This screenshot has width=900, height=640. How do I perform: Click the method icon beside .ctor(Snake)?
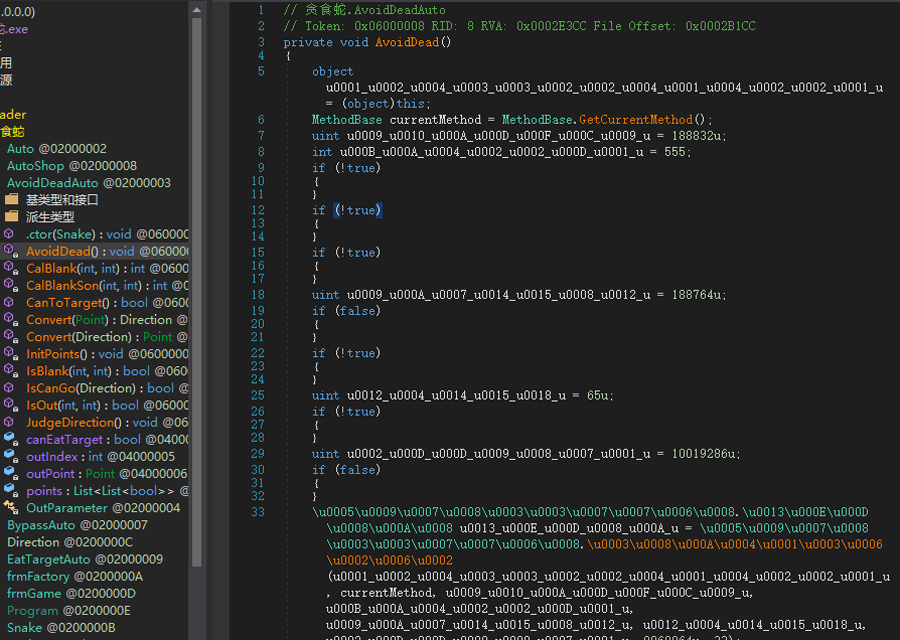click(9, 234)
